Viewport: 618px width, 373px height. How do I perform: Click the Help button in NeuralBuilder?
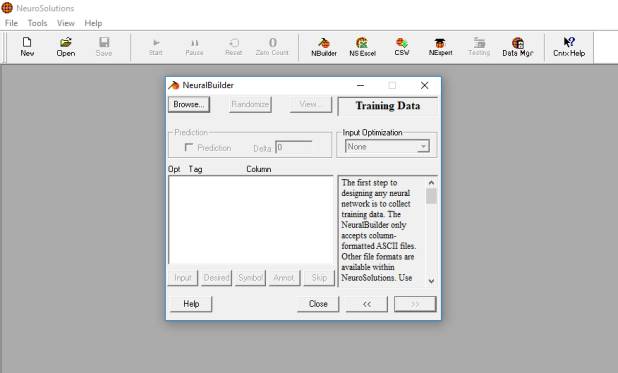tap(191, 304)
